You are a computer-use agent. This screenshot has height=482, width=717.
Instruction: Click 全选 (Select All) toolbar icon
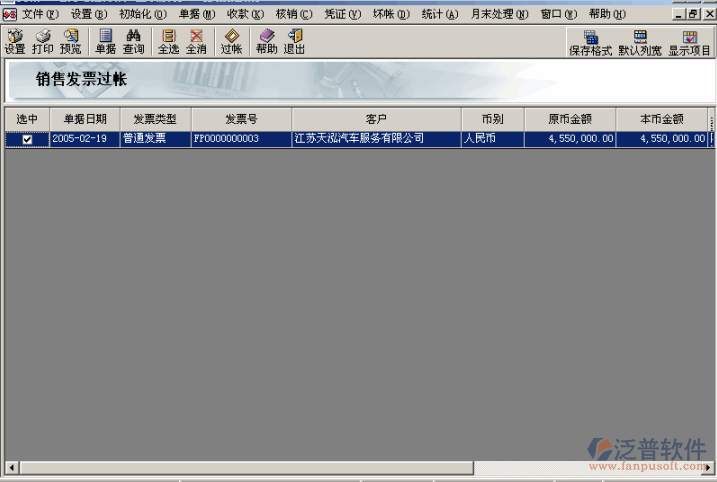pyautogui.click(x=168, y=41)
